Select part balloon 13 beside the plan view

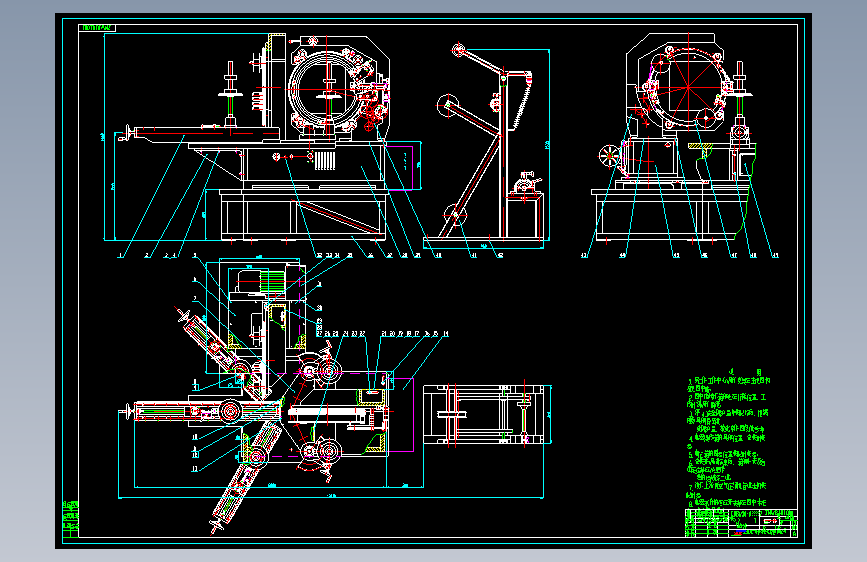195,469
